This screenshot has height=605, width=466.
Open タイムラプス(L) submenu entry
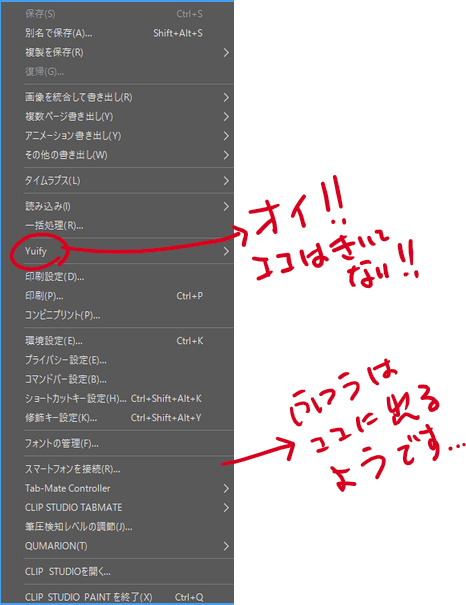click(x=117, y=181)
